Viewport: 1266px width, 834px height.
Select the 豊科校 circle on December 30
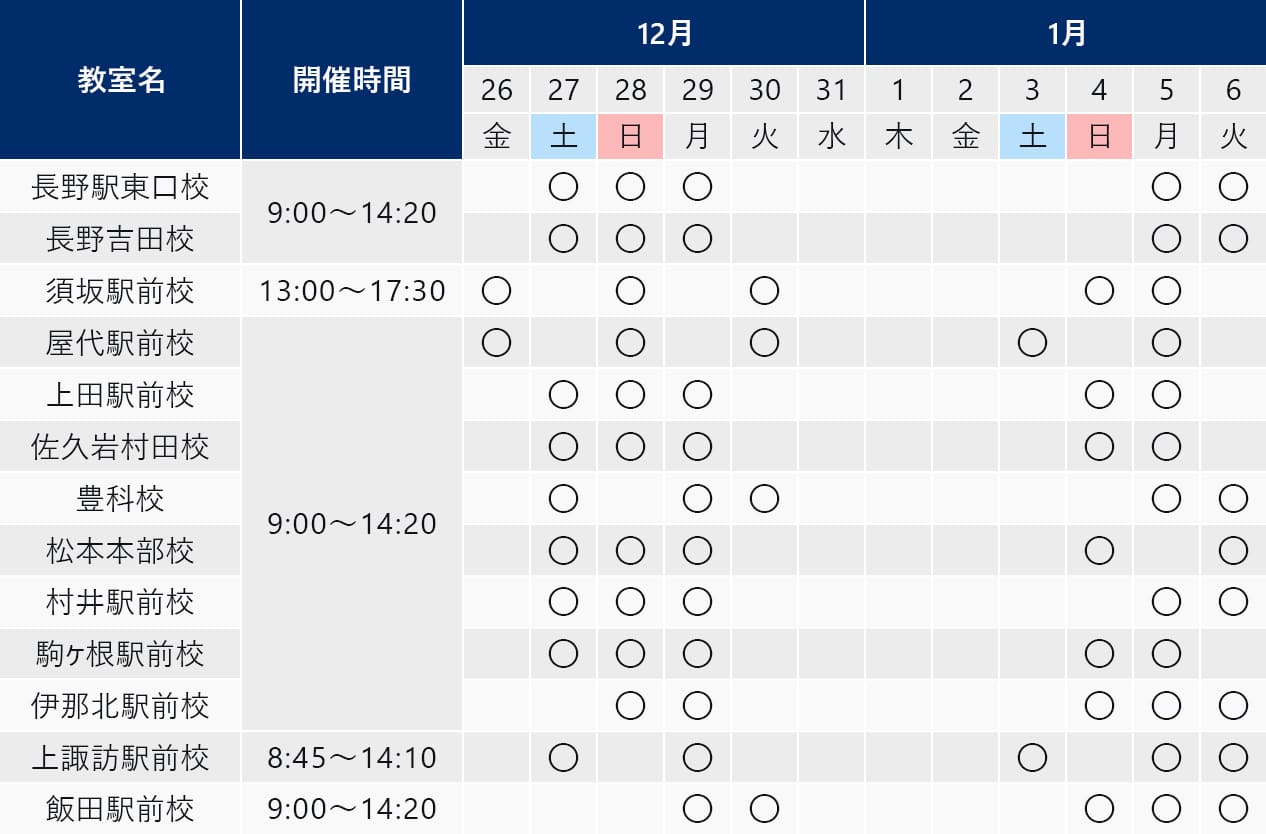tap(765, 498)
